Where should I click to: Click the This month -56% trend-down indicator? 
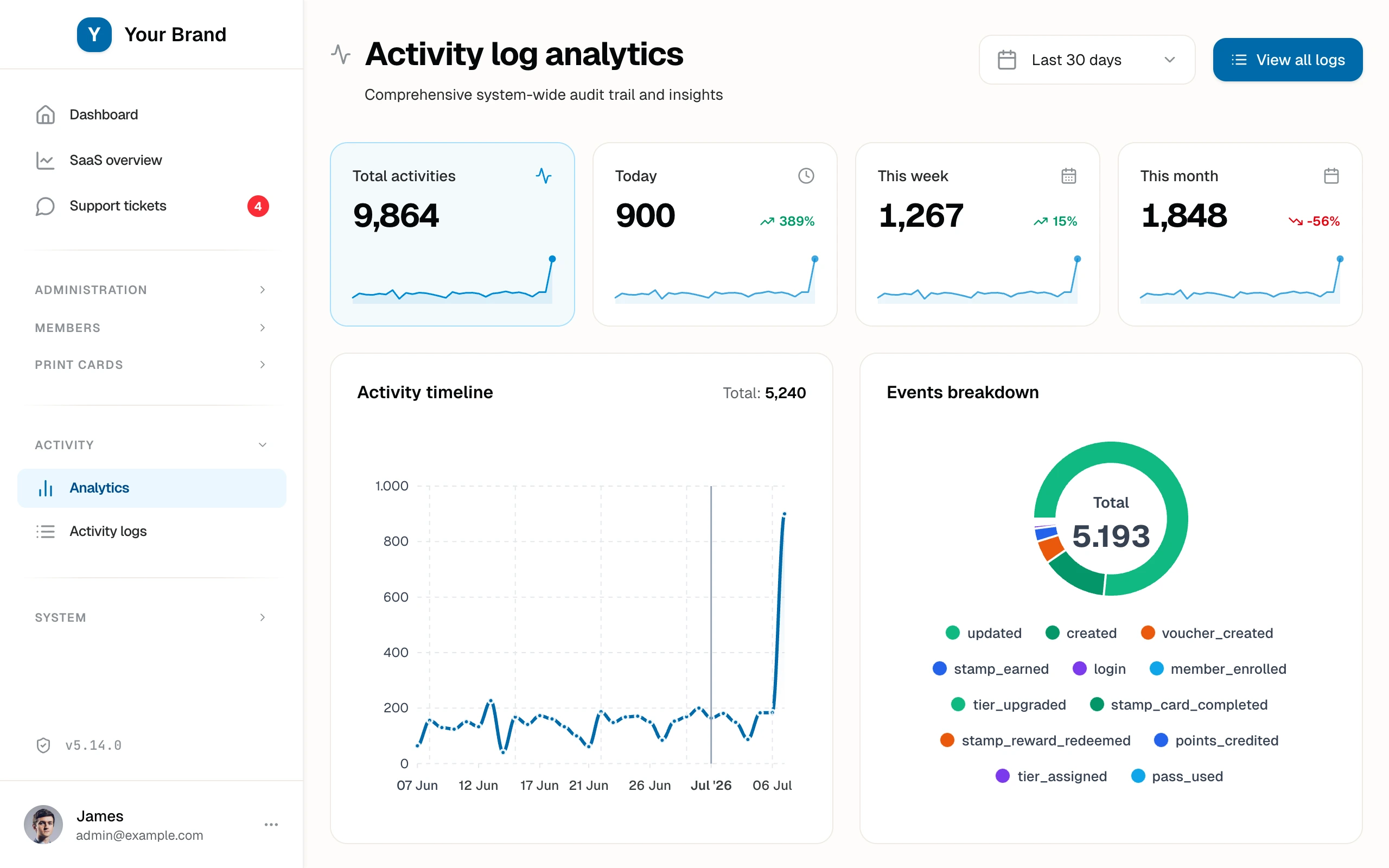(1314, 221)
